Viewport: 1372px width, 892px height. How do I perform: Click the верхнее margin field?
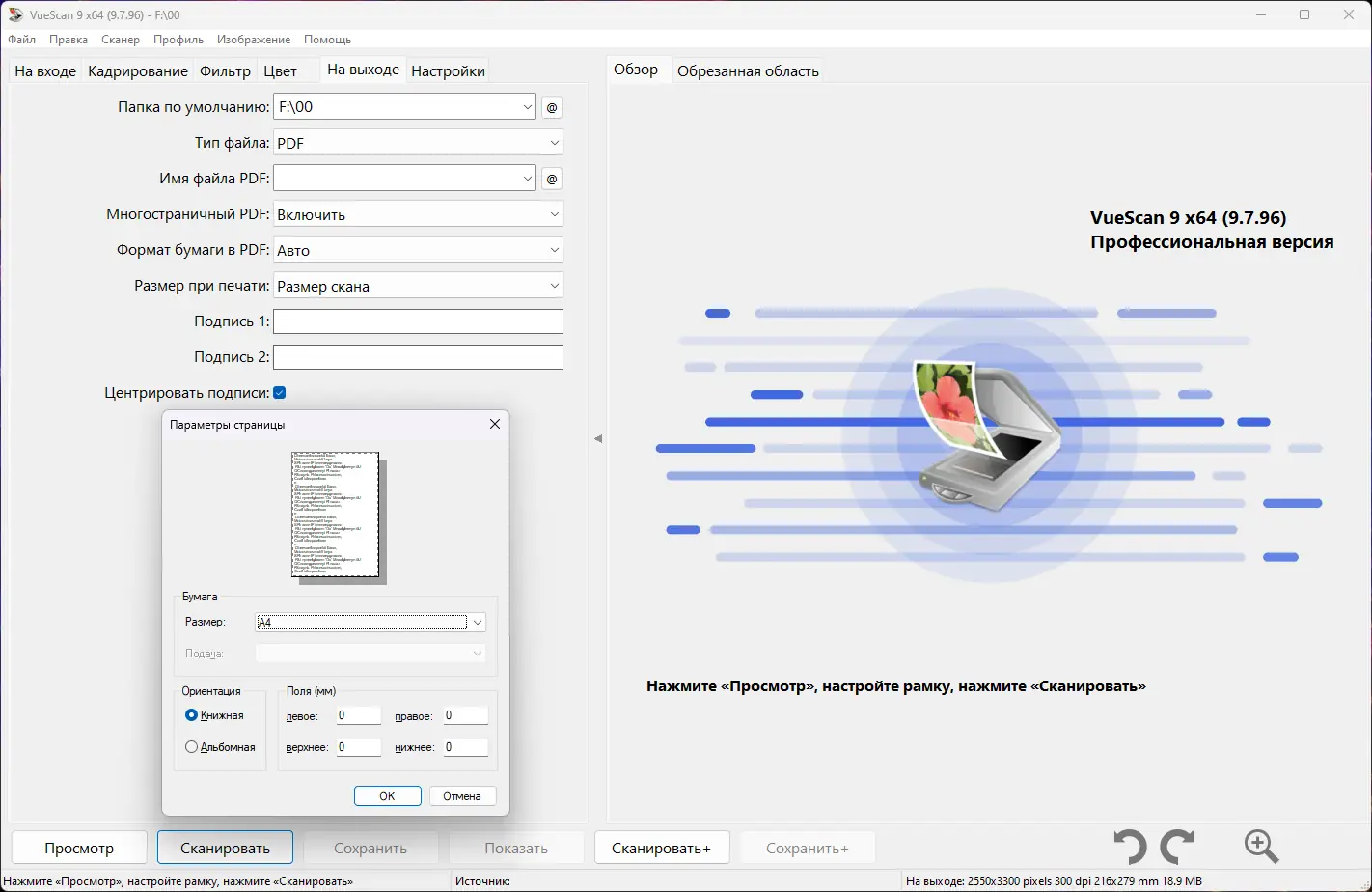pyautogui.click(x=359, y=747)
